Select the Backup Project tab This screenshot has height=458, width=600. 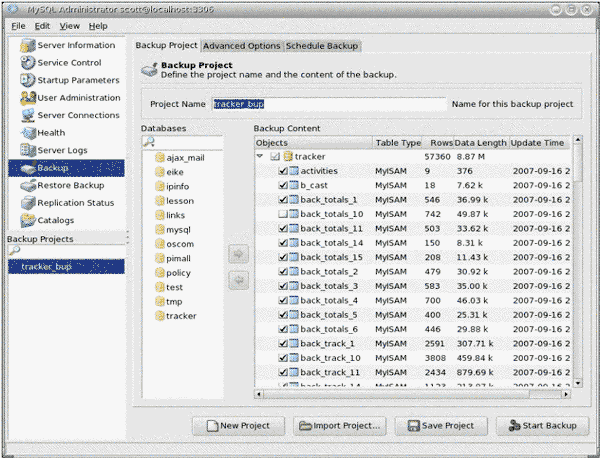point(166,45)
